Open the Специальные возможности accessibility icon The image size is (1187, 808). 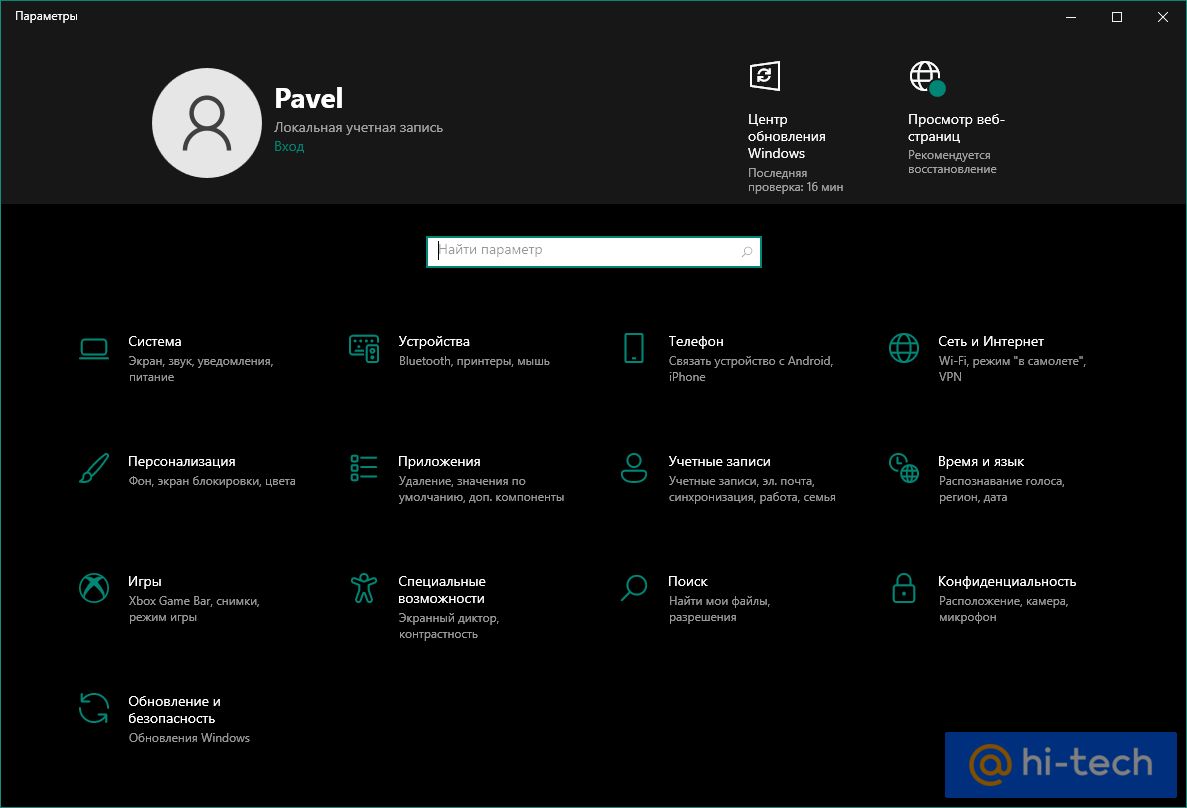pyautogui.click(x=364, y=588)
